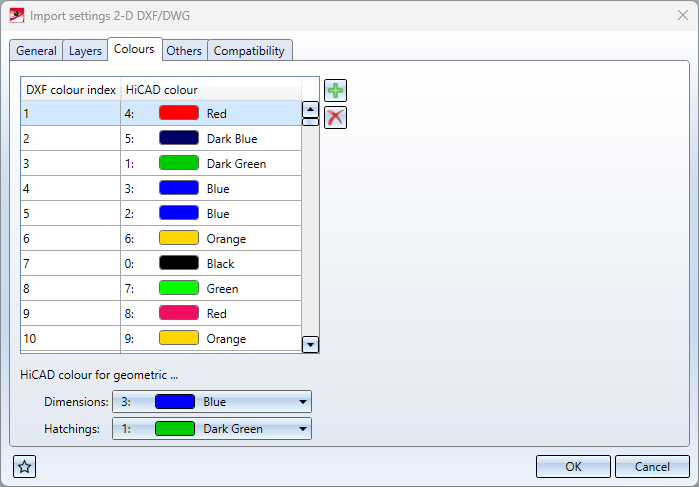Click the HiCAD app icon in the title bar
699x487 pixels.
click(x=16, y=16)
